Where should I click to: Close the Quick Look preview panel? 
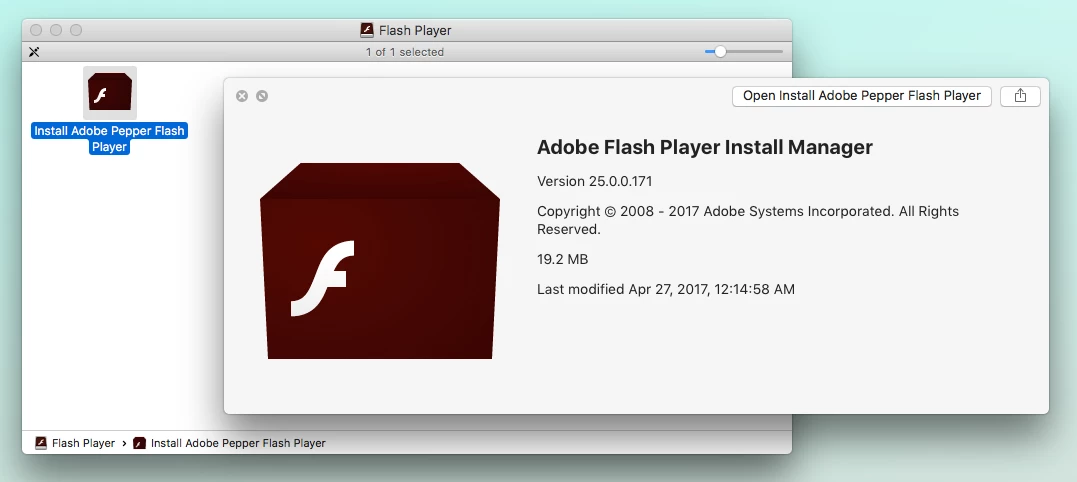(242, 96)
